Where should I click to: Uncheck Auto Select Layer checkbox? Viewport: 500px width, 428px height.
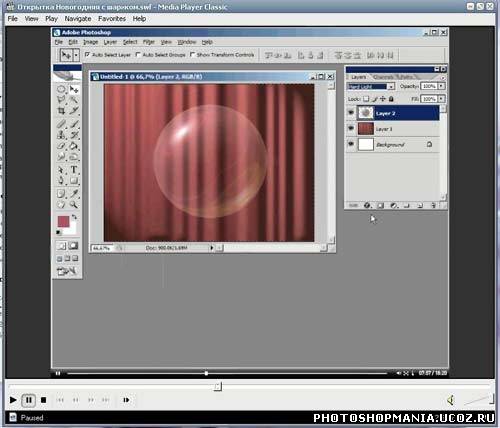click(87, 54)
